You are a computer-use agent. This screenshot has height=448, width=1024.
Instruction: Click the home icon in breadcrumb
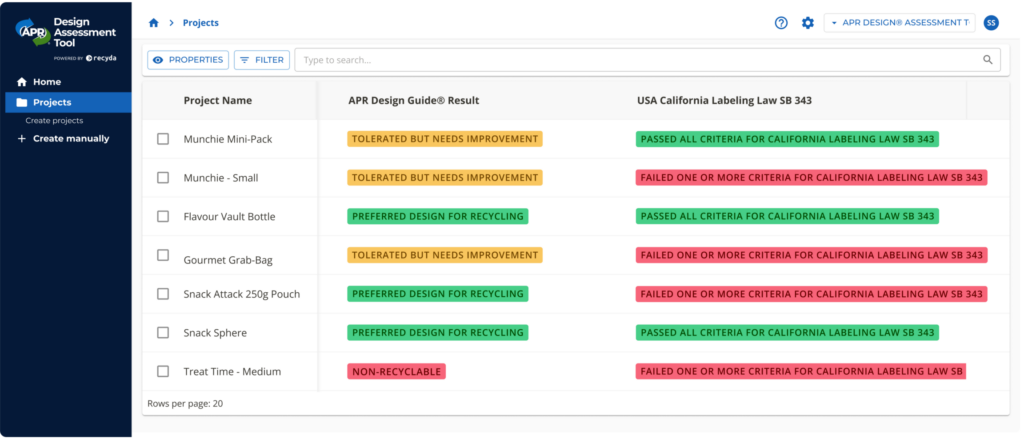click(154, 23)
